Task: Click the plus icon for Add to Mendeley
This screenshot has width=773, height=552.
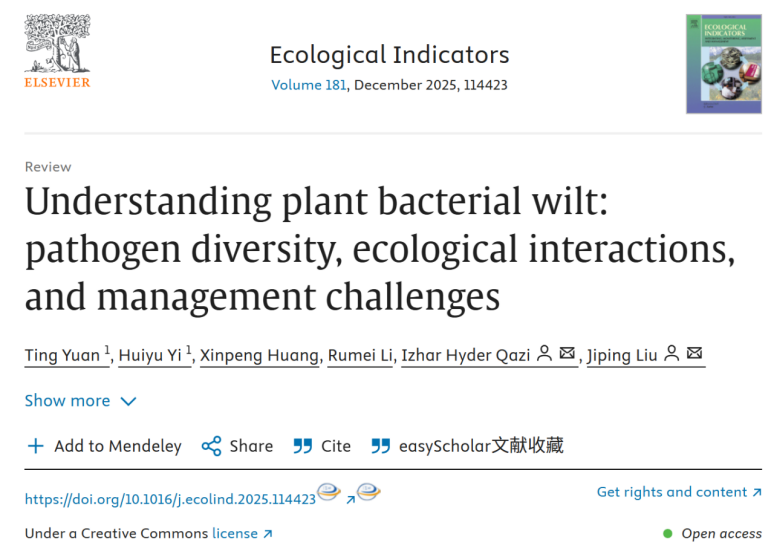Action: (35, 446)
